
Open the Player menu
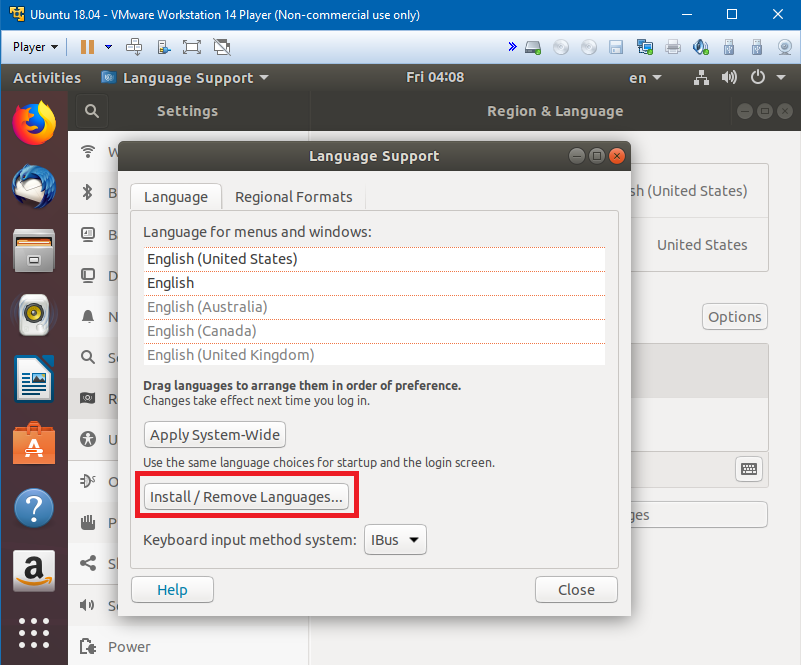coord(35,47)
